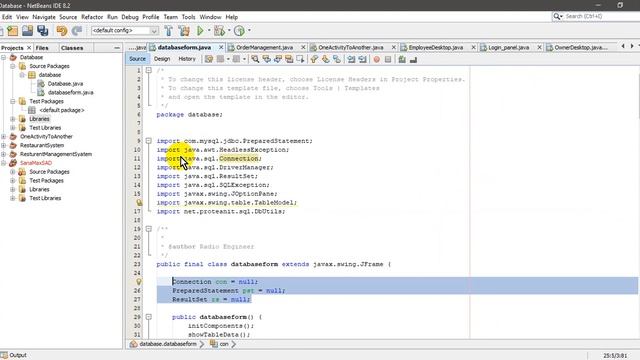640x360 pixels.
Task: Click the light bulb hint on line 25
Action: (x=139, y=282)
